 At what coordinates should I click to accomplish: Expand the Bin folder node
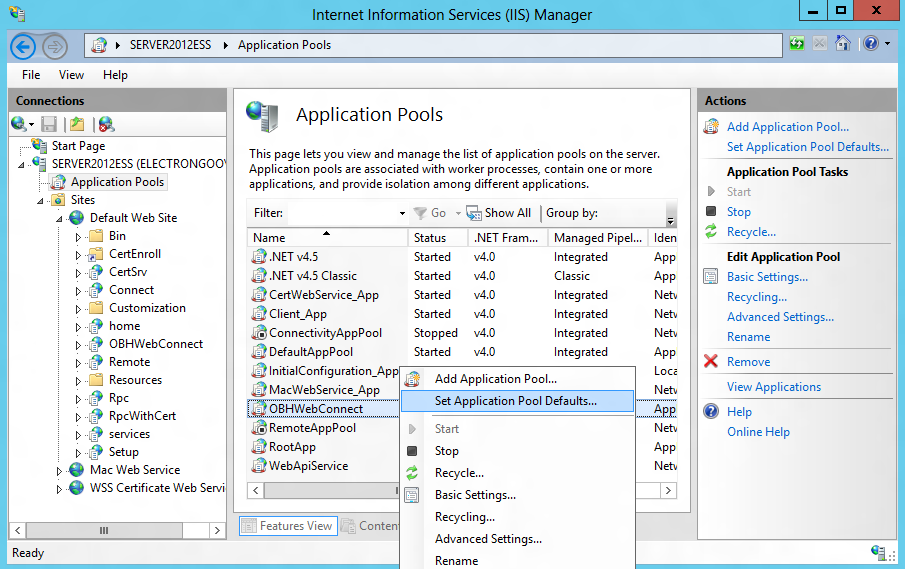[x=78, y=237]
